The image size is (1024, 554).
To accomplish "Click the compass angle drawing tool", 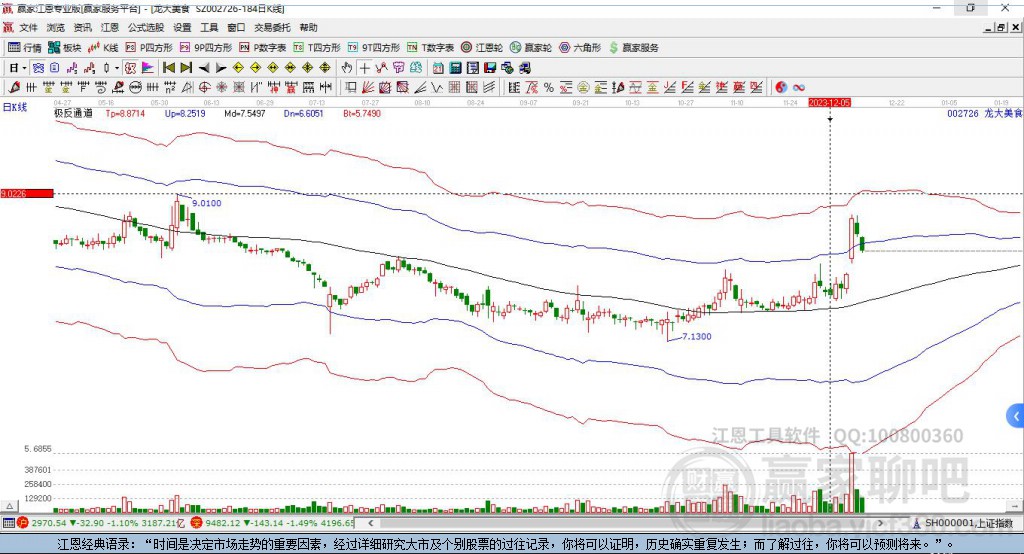I will (187, 88).
